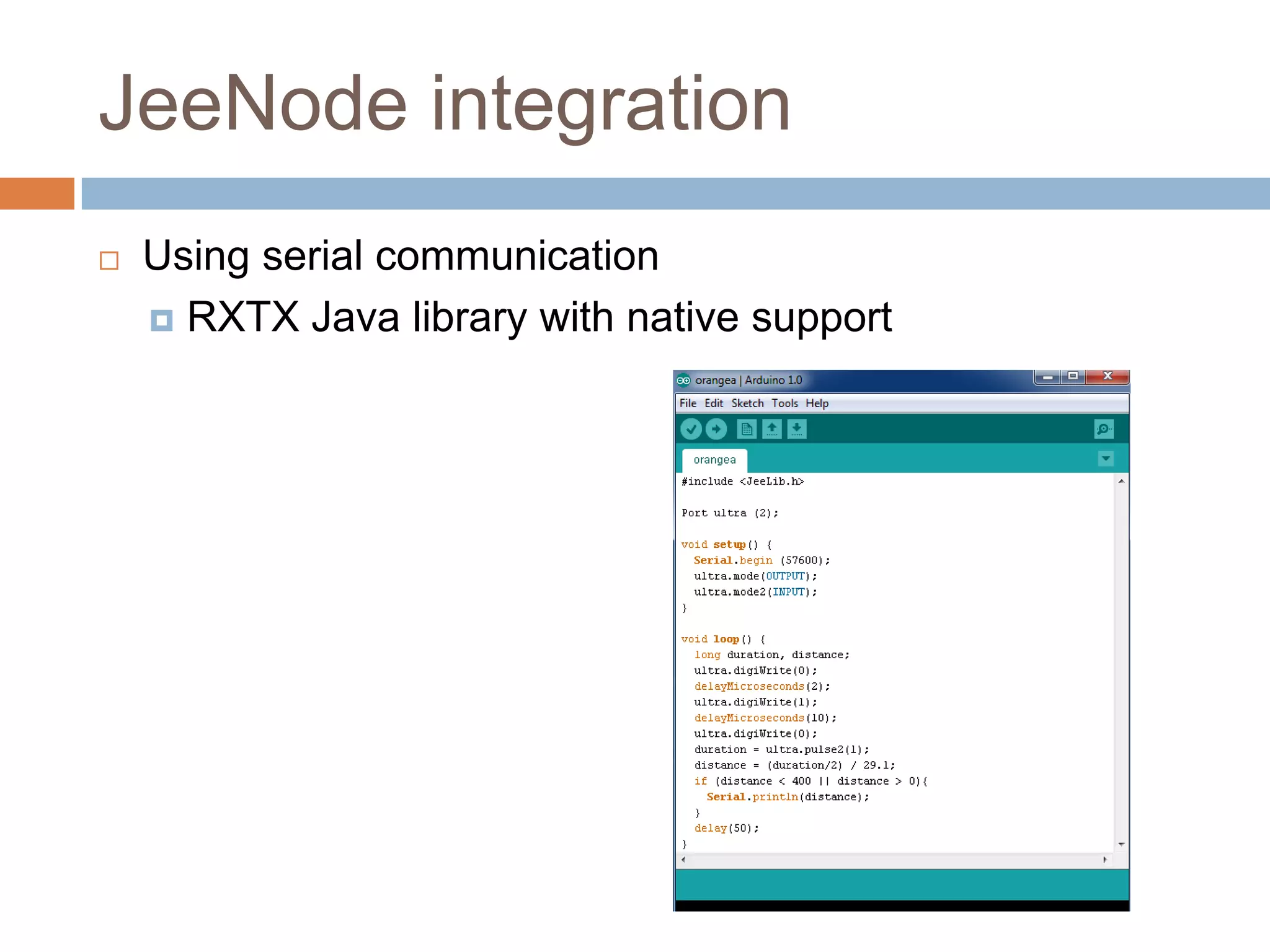Save the sketch with the Save icon
Image resolution: width=1270 pixels, height=952 pixels.
(x=797, y=429)
